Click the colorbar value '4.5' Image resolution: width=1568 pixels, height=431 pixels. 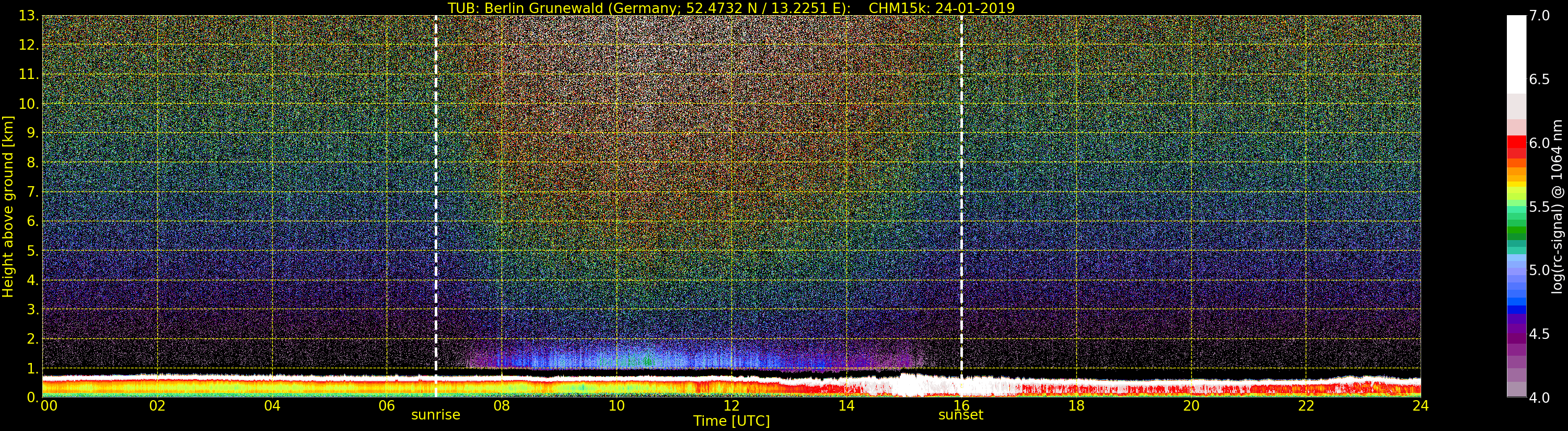pos(1539,334)
